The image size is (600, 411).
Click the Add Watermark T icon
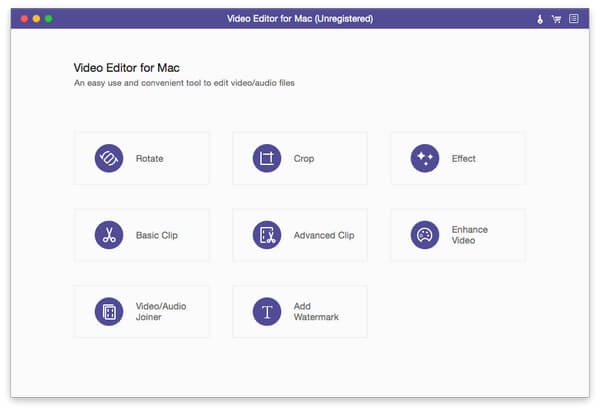tap(267, 312)
